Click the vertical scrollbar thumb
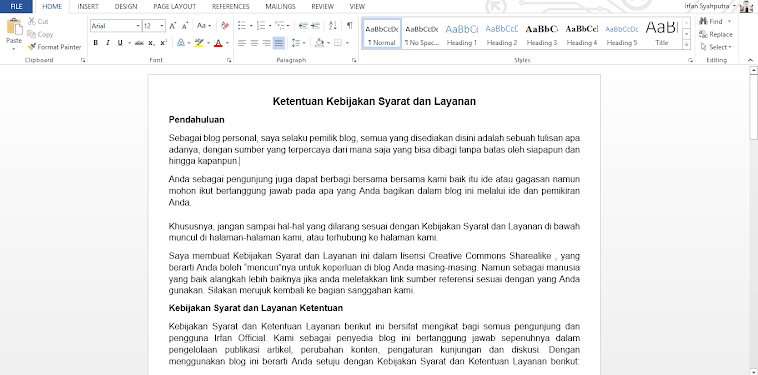This screenshot has height=375, width=758. (x=753, y=107)
